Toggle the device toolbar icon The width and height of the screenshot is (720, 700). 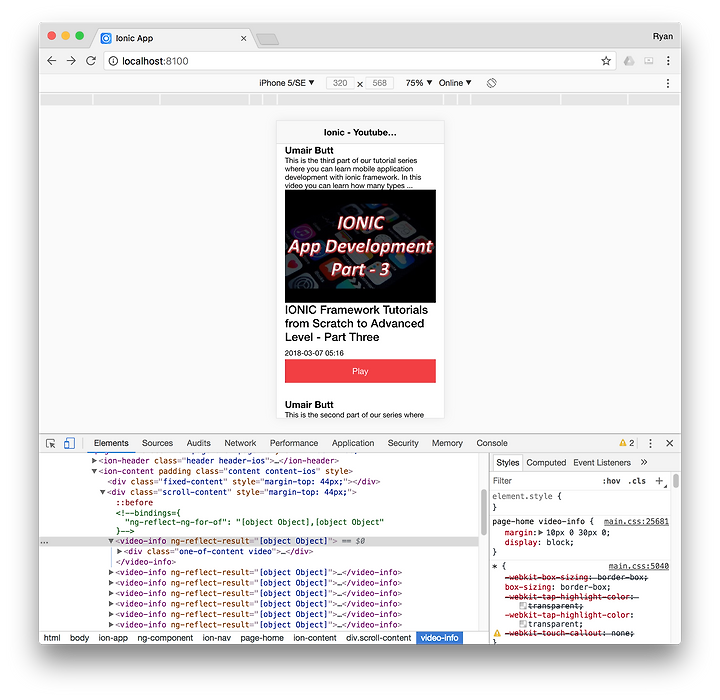[x=69, y=443]
